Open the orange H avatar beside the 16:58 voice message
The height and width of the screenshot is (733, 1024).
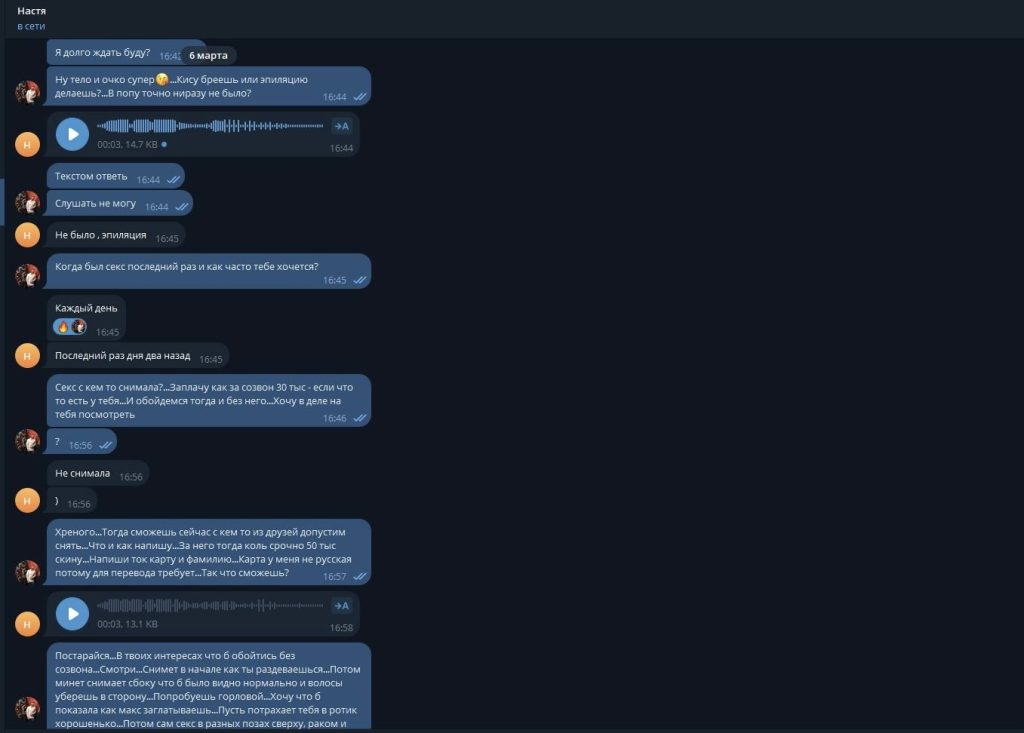pyautogui.click(x=27, y=624)
